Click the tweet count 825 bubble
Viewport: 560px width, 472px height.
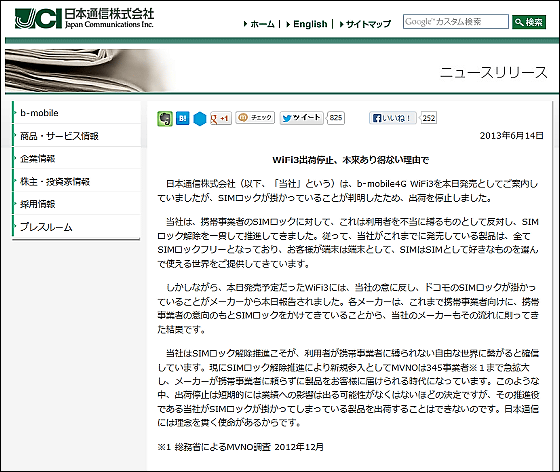point(336,118)
